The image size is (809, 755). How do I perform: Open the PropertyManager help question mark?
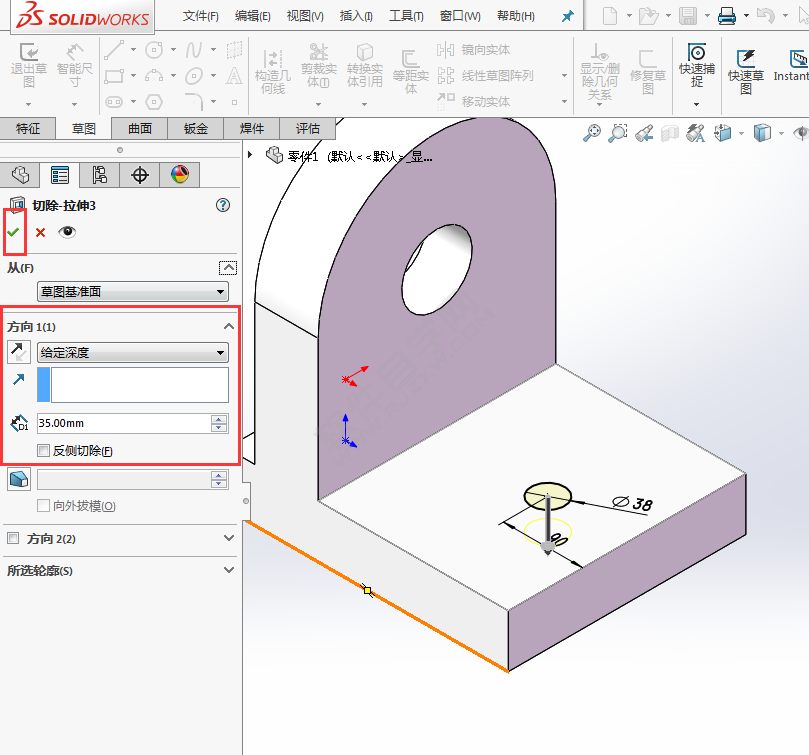coord(221,204)
